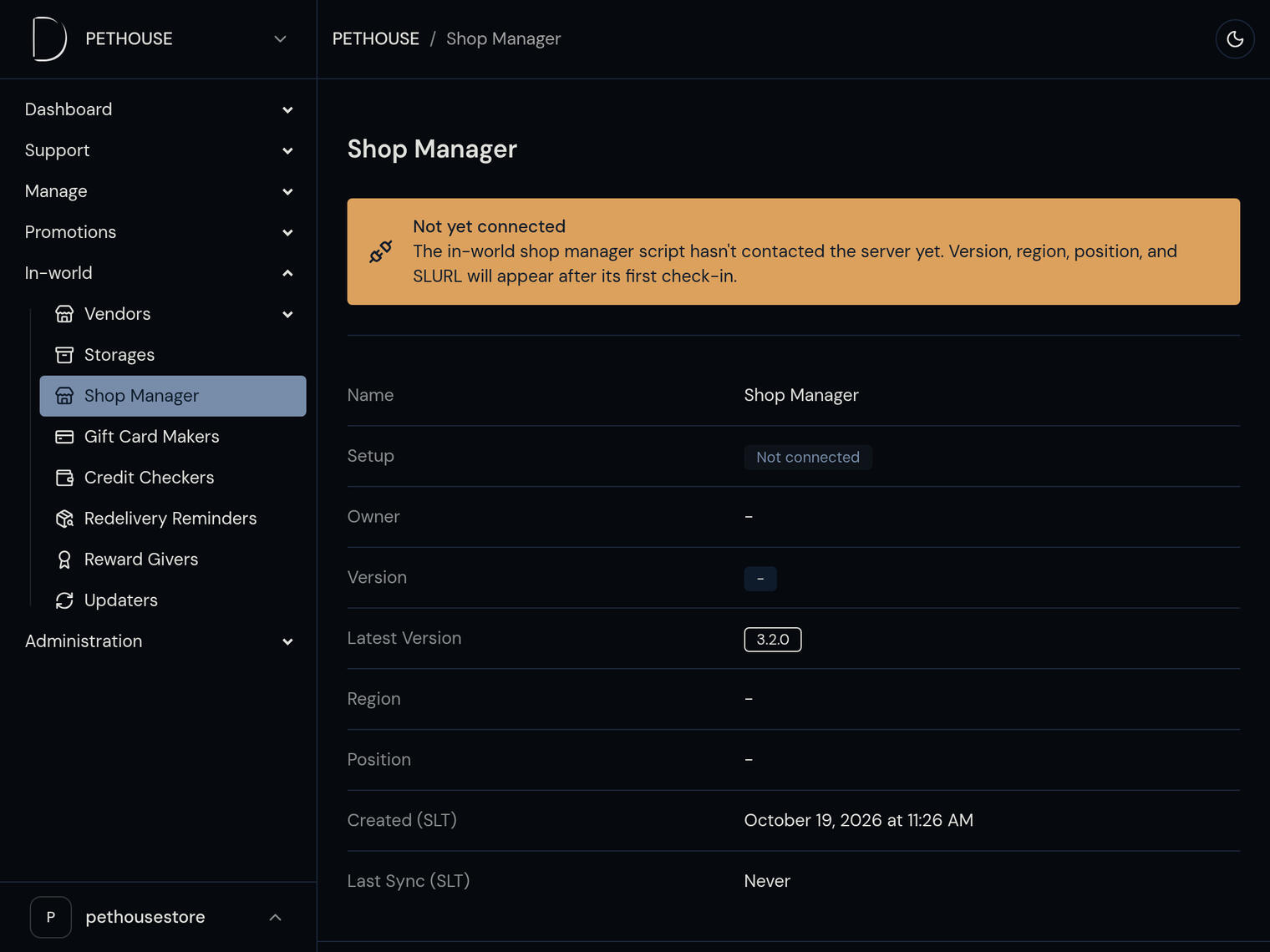The image size is (1270, 952).
Task: Expand the Dashboard menu section
Action: coord(159,109)
